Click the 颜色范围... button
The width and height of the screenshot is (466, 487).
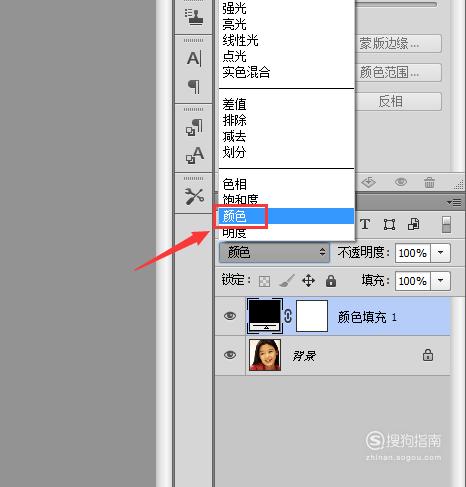[x=399, y=72]
